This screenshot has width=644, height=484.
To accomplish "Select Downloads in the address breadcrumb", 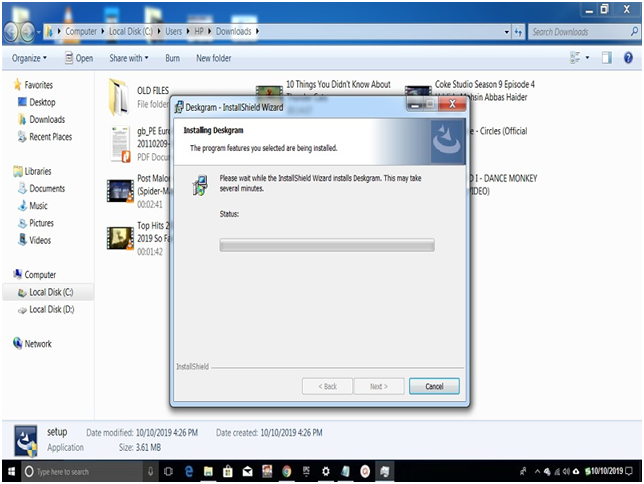I will pos(233,31).
